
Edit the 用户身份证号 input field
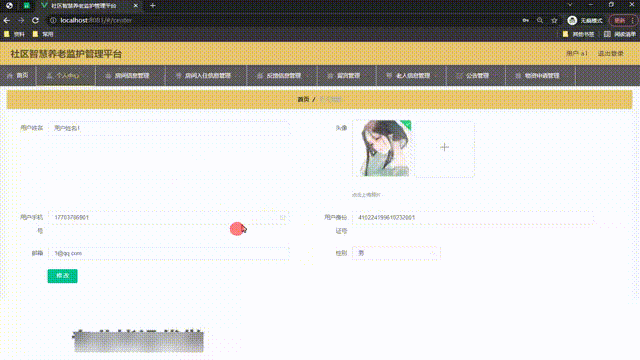click(x=473, y=218)
